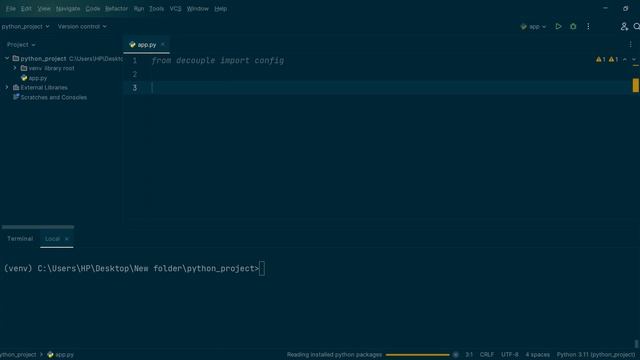The image size is (640, 360).
Task: Open the Project view dropdown
Action: (x=21, y=44)
